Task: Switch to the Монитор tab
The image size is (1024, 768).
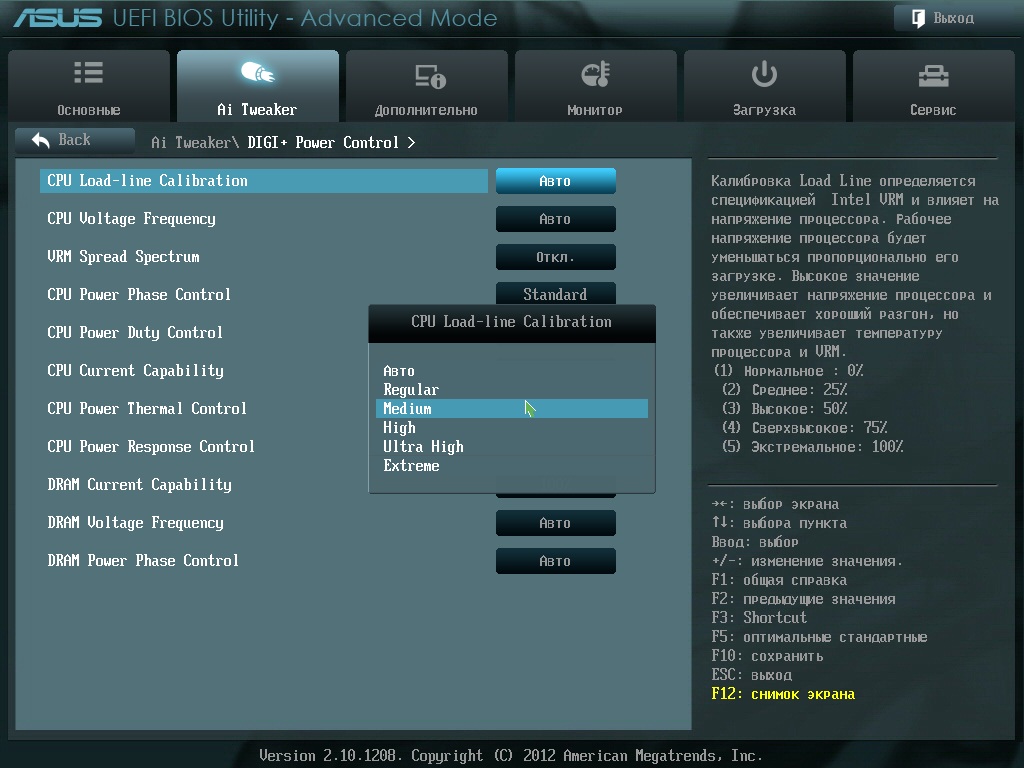Action: [x=596, y=86]
